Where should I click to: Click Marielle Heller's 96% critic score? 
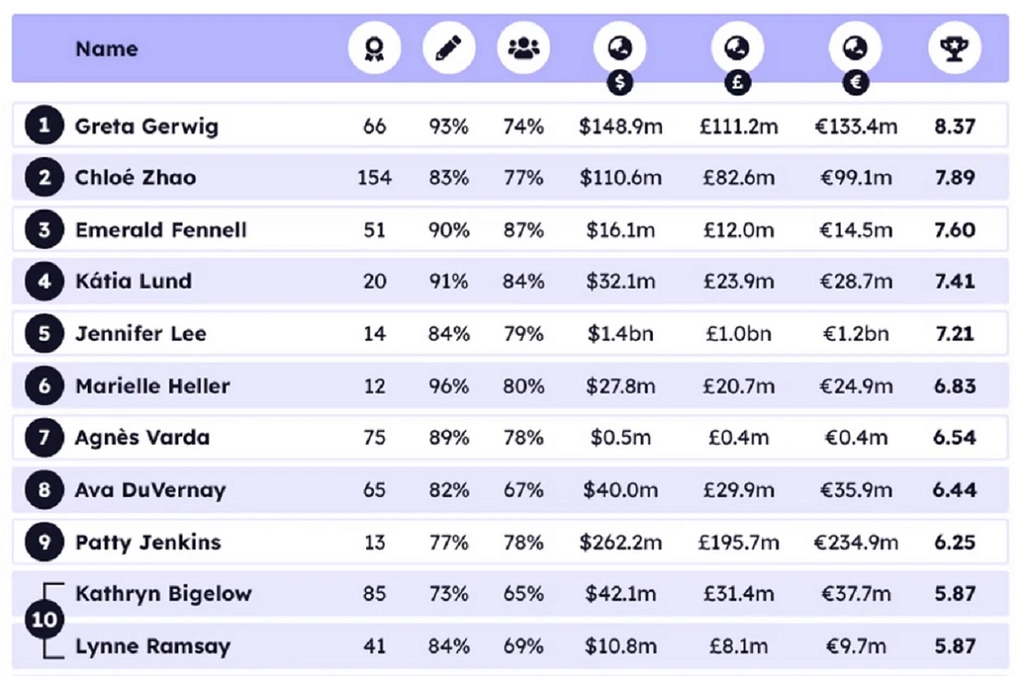point(449,386)
